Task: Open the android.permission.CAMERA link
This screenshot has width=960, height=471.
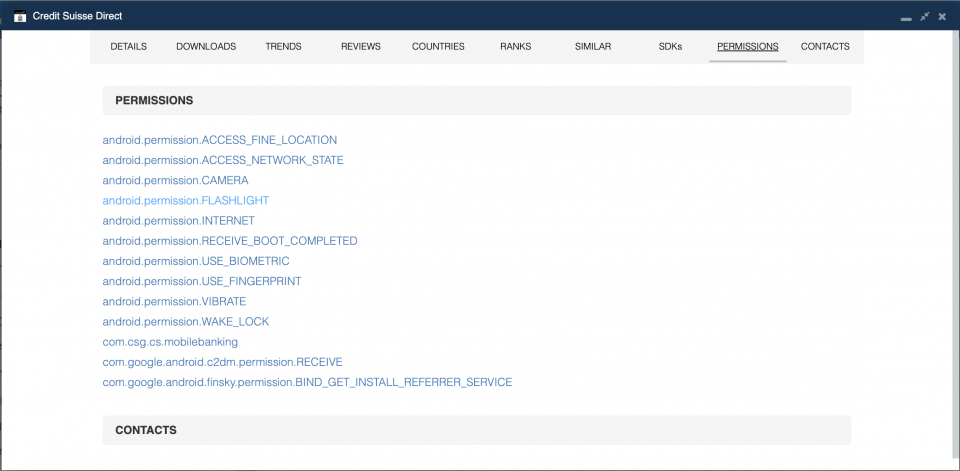Action: [x=175, y=181]
